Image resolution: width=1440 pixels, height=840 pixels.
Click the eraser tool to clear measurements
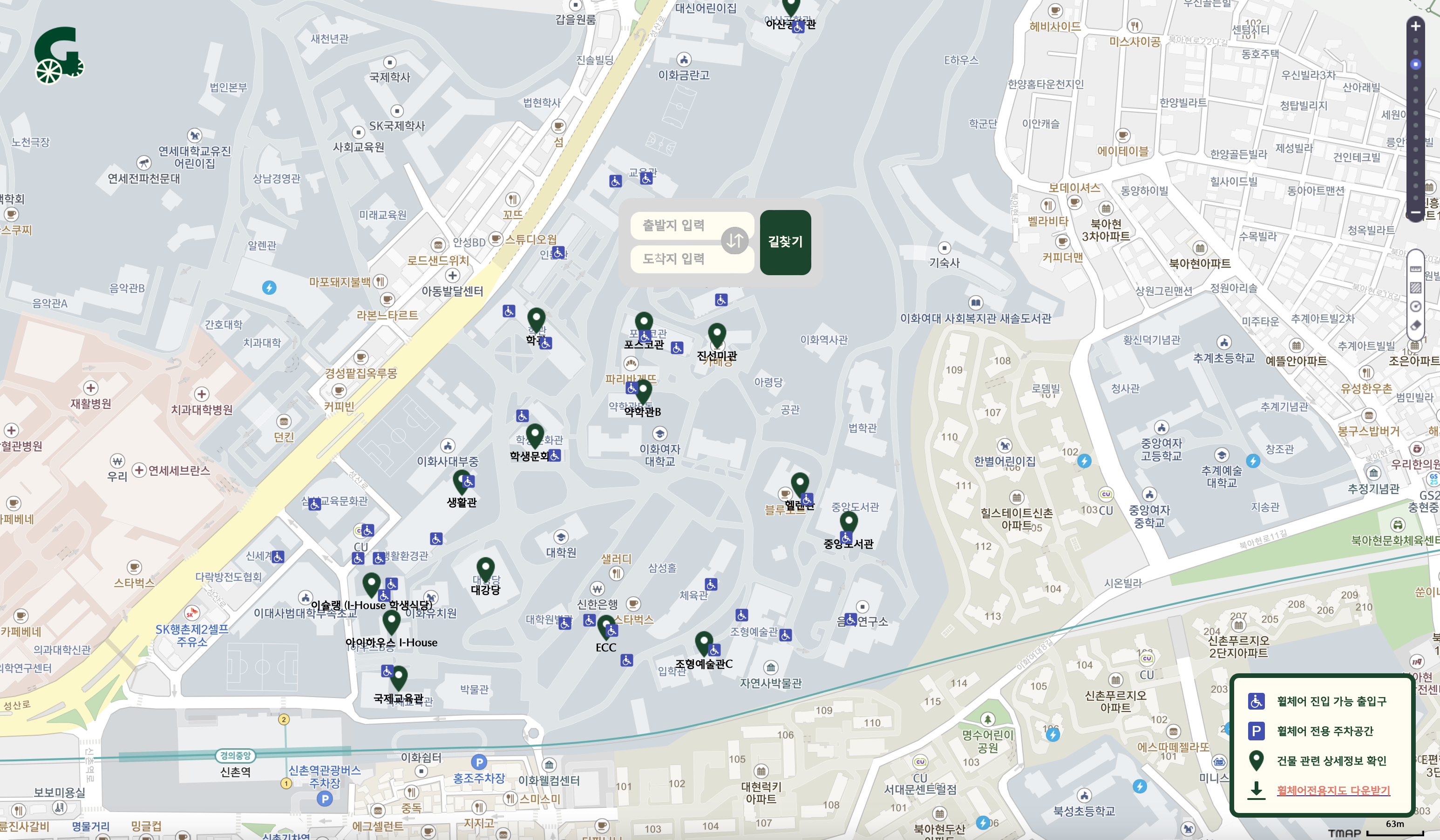1415,325
